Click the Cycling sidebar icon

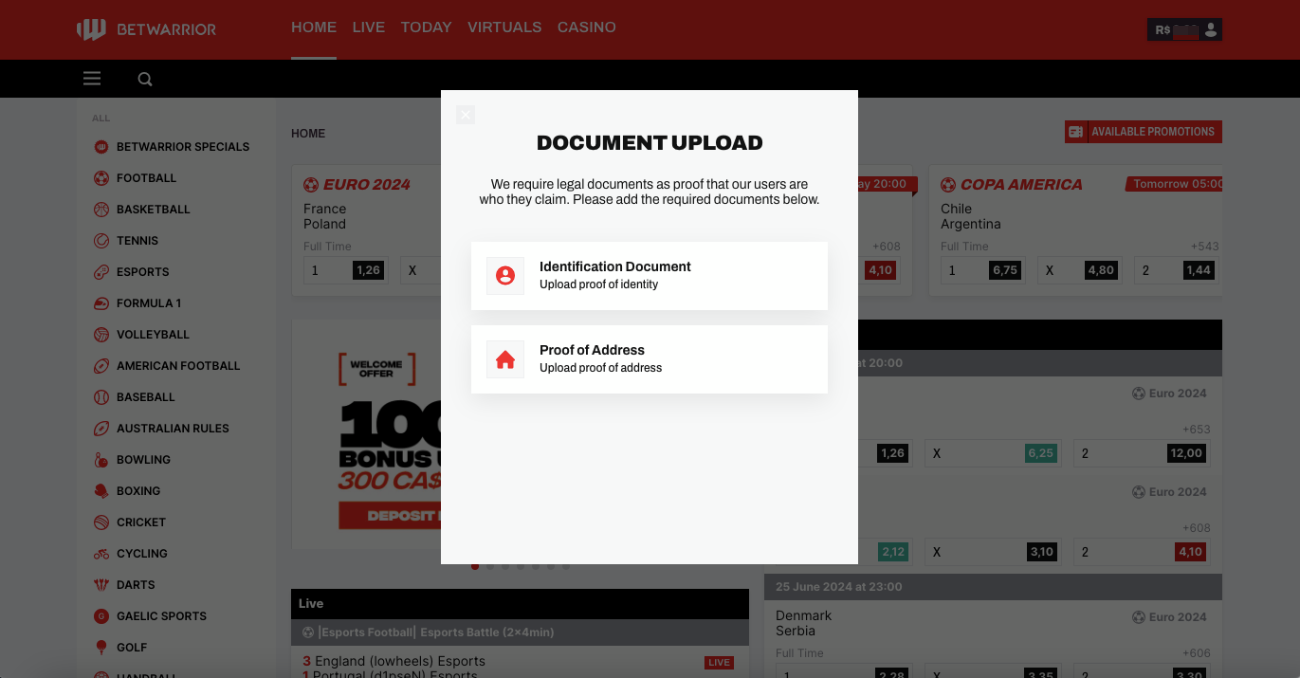coord(101,554)
